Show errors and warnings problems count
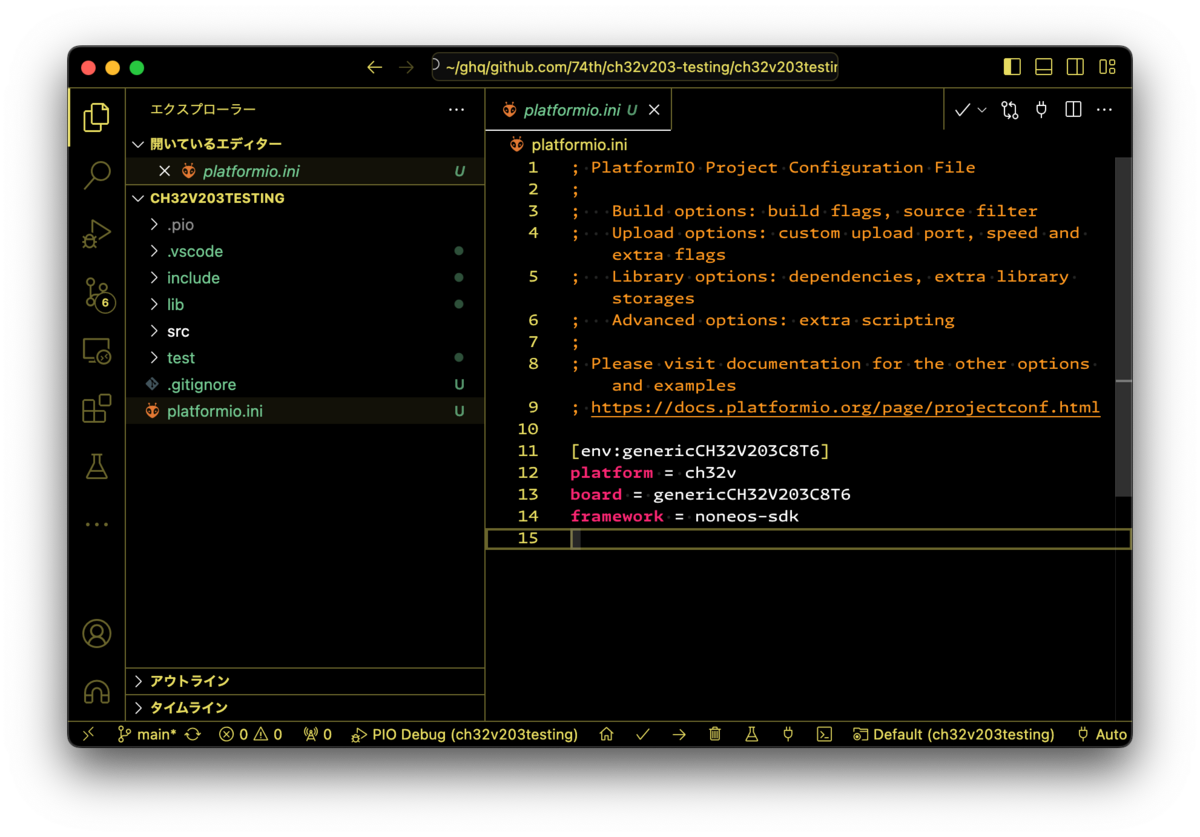The width and height of the screenshot is (1200, 837). click(x=251, y=734)
